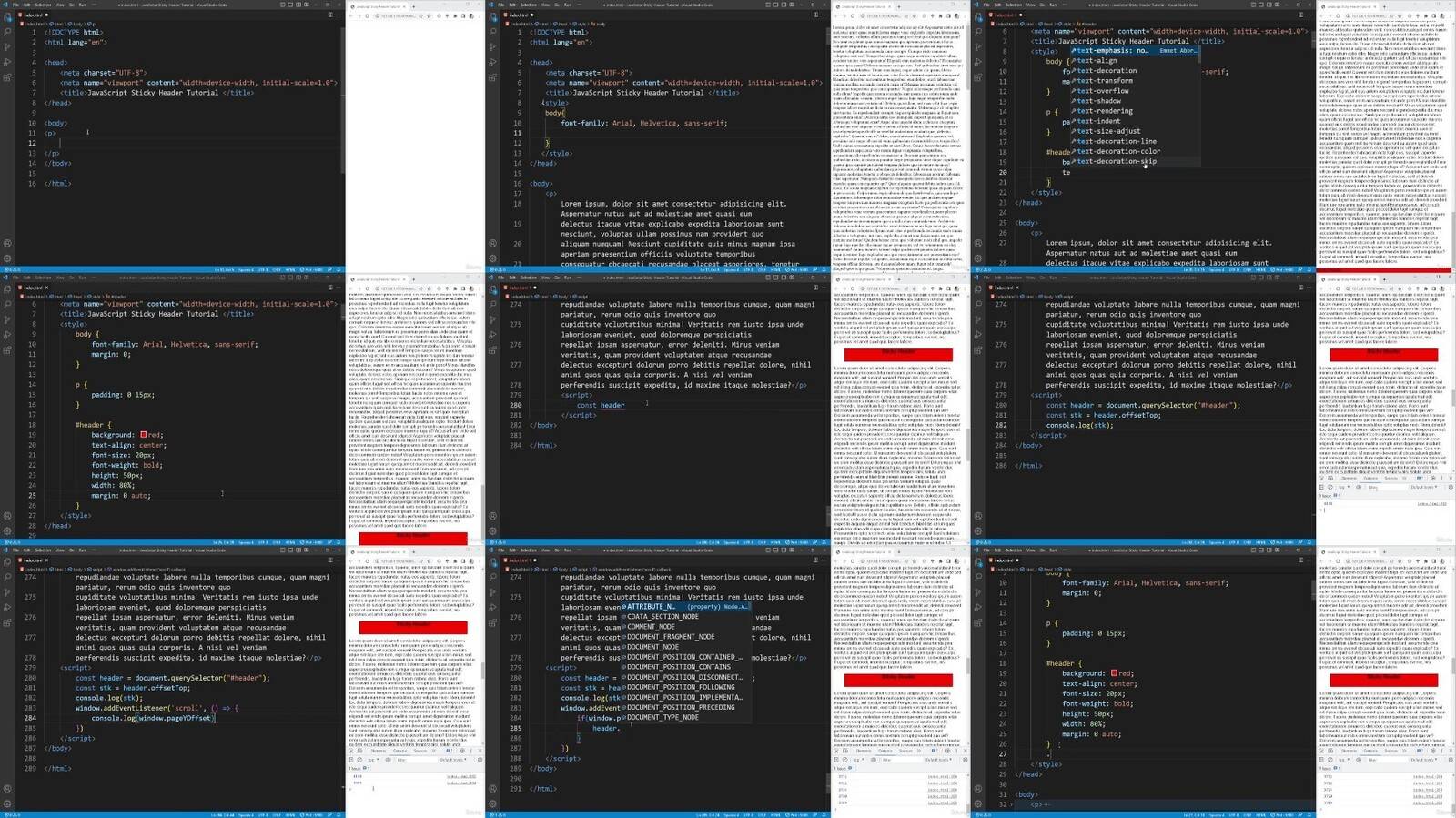This screenshot has height=818, width=1456.
Task: Open Run and Debug in the blank-browser frame
Action: (7, 63)
